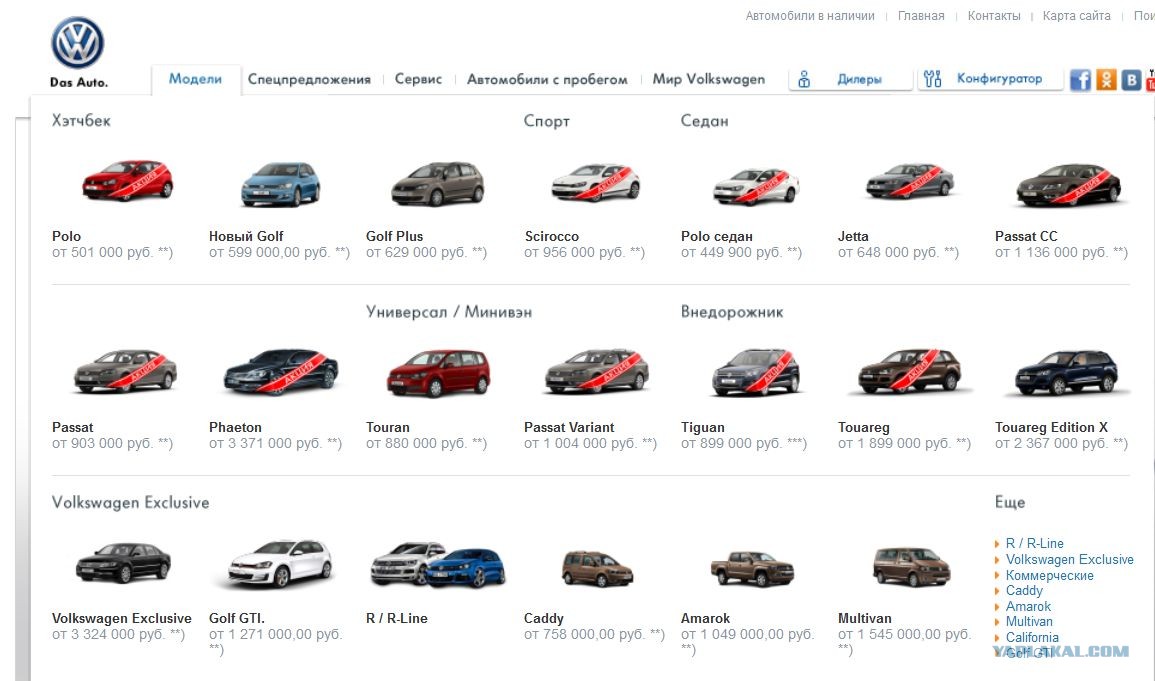Screen dimensions: 1155x681
Task: Select the Caddy van image
Action: tap(597, 568)
